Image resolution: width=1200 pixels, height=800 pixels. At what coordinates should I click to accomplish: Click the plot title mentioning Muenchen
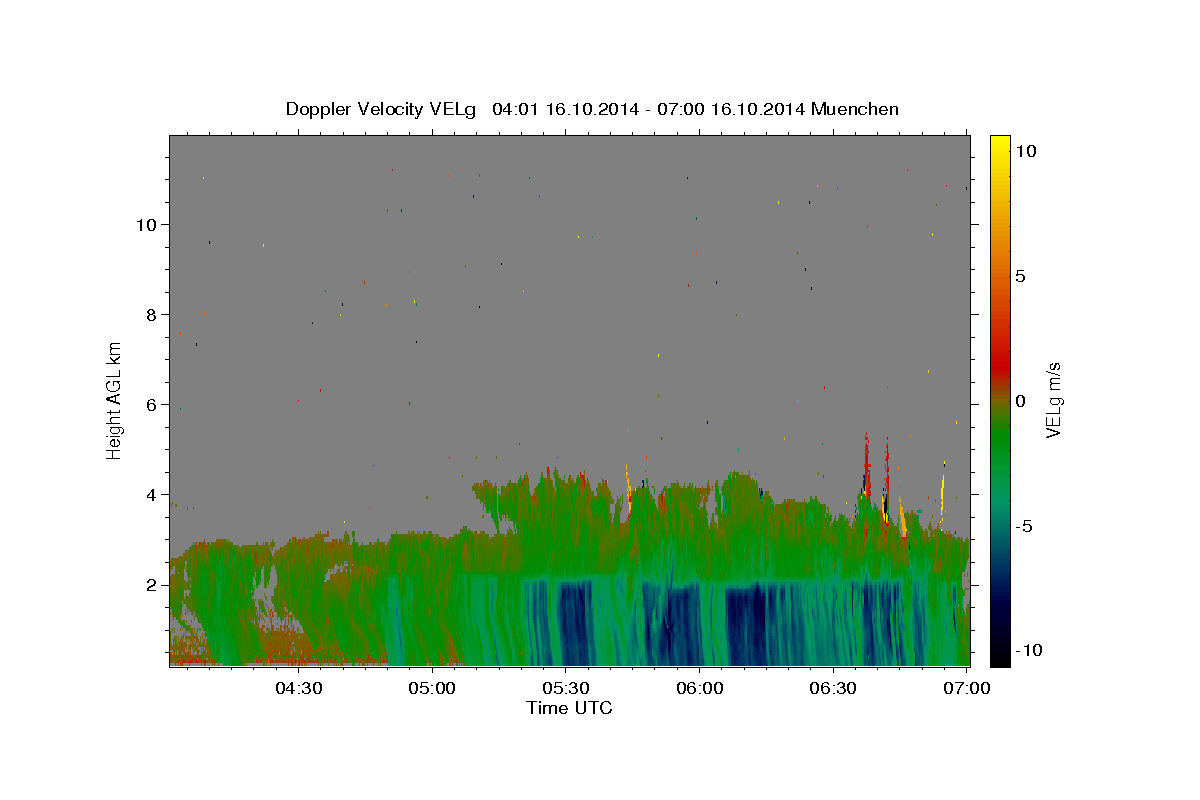(x=592, y=109)
